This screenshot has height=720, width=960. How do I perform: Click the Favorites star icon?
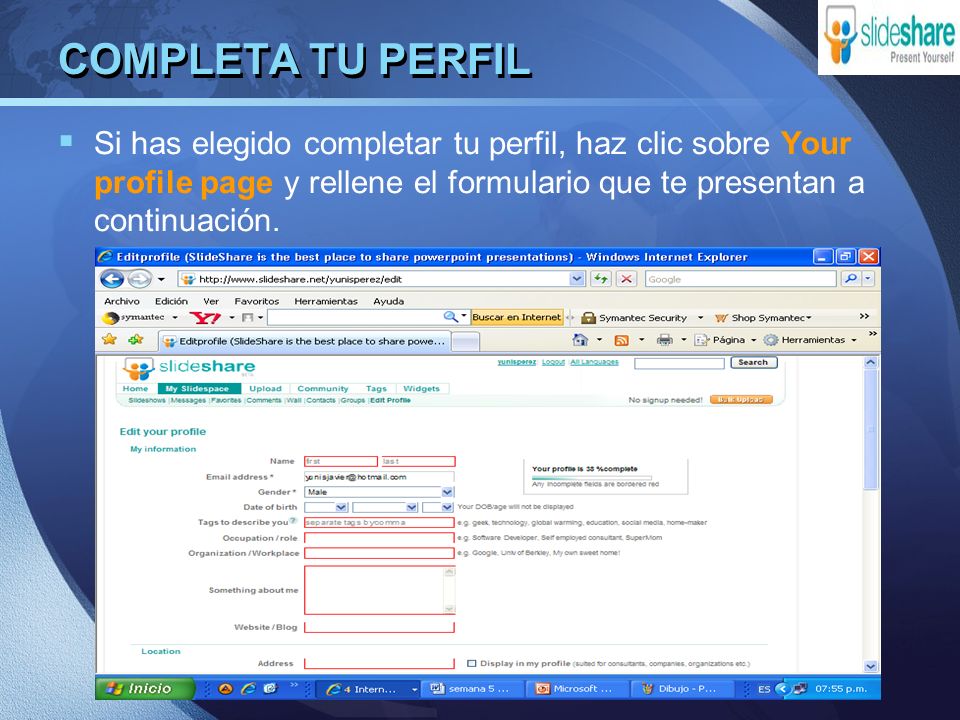pyautogui.click(x=110, y=339)
